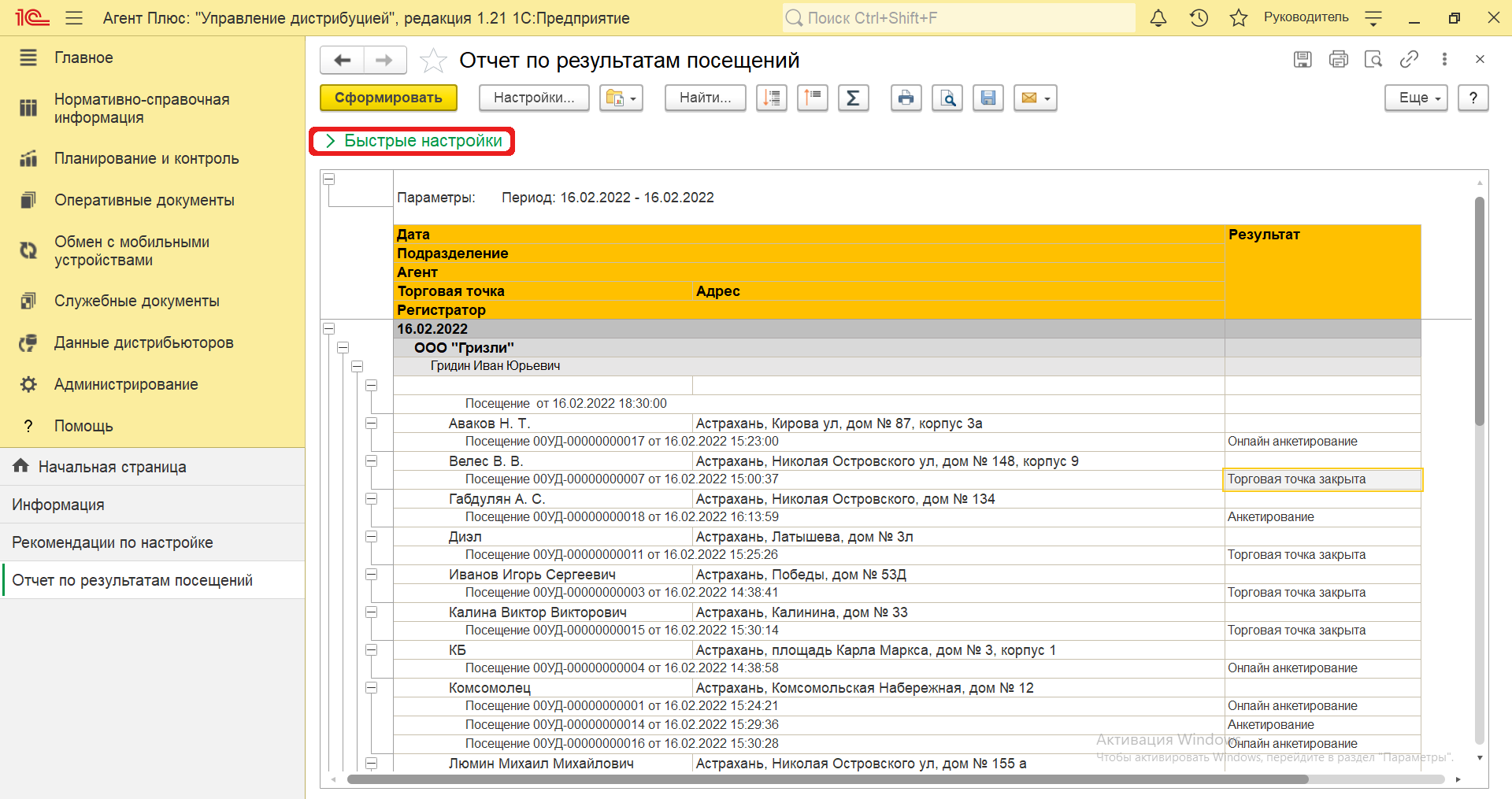Image resolution: width=1512 pixels, height=799 pixels.
Task: Copy link to report icon
Action: click(1409, 59)
